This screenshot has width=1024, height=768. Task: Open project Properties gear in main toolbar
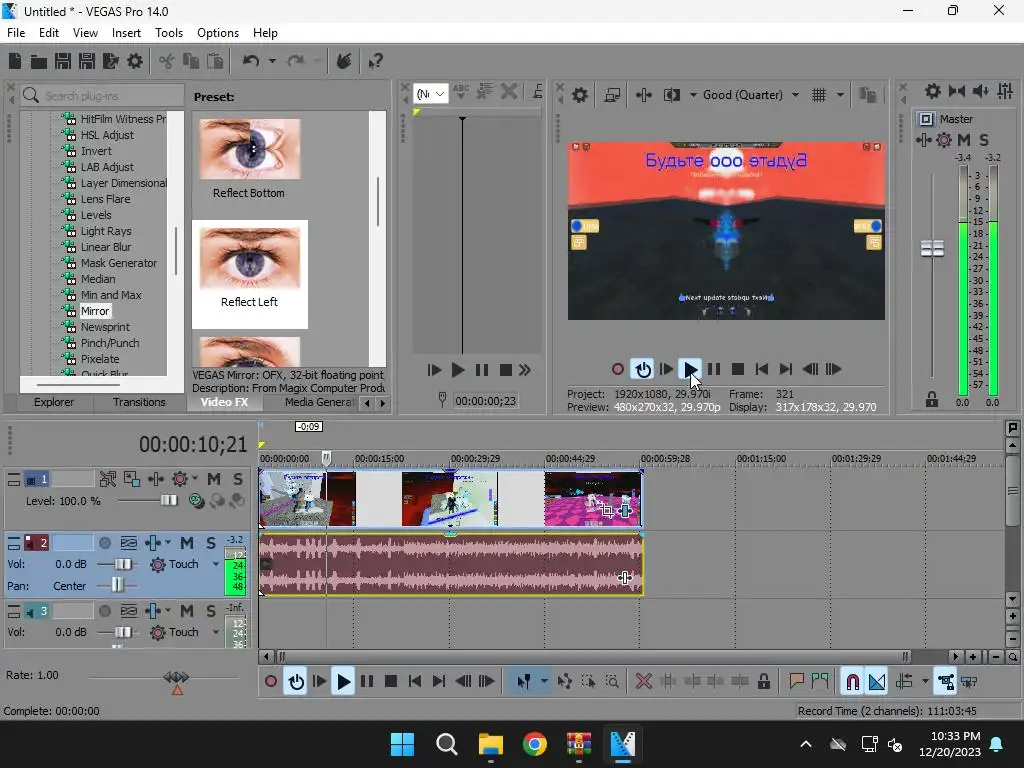coord(135,61)
